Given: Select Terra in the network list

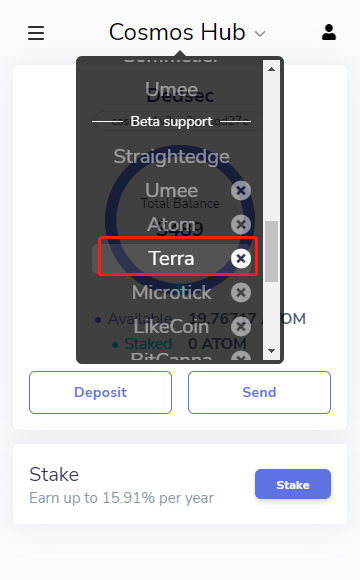Looking at the screenshot, I should click(171, 258).
